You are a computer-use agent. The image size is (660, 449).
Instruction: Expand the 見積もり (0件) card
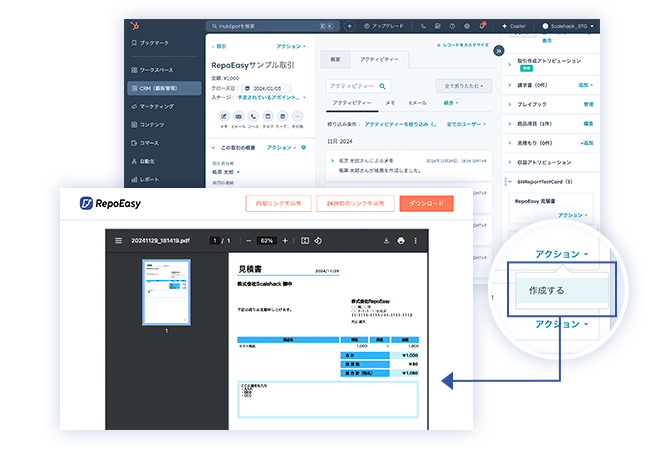(510, 143)
